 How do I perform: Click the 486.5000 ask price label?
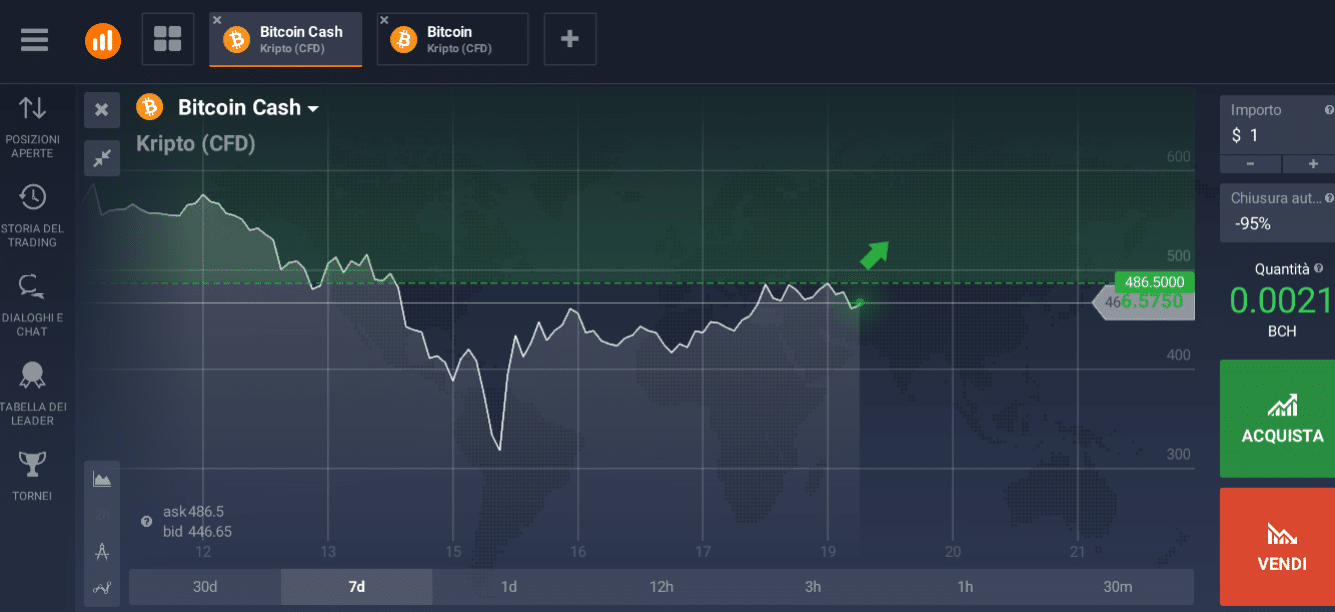[x=1154, y=282]
